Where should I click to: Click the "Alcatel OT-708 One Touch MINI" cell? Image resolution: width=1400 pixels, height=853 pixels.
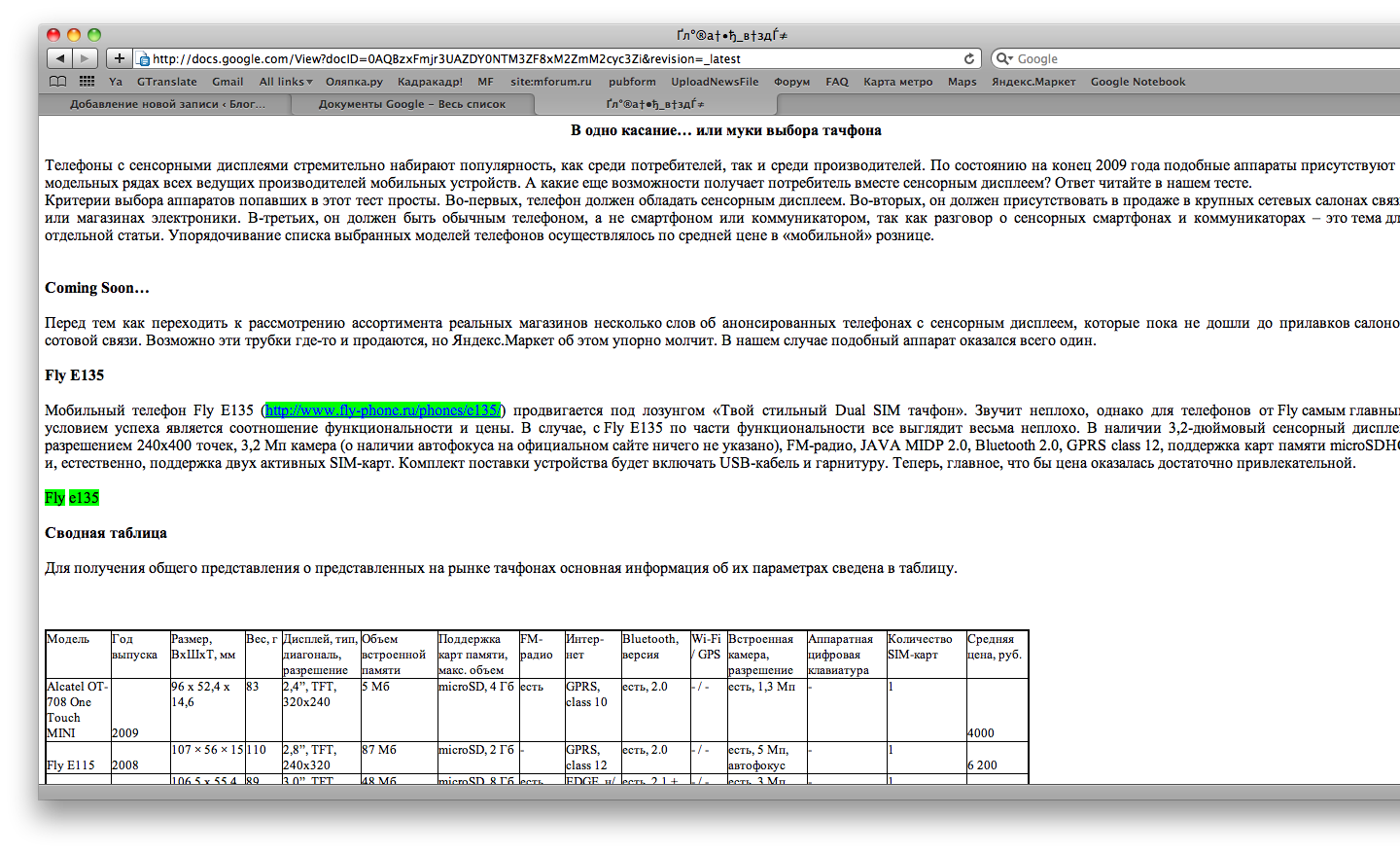click(77, 710)
